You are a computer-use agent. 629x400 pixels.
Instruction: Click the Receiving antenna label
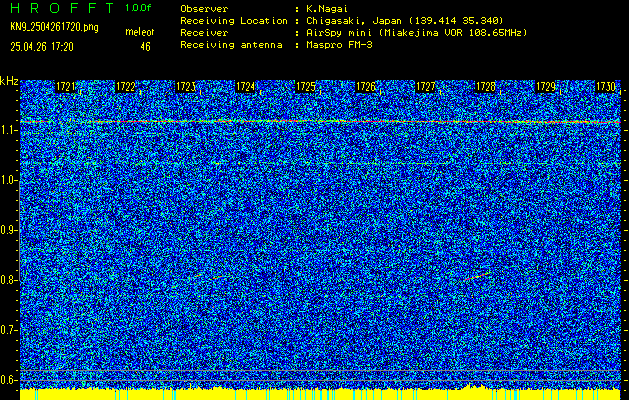231,45
